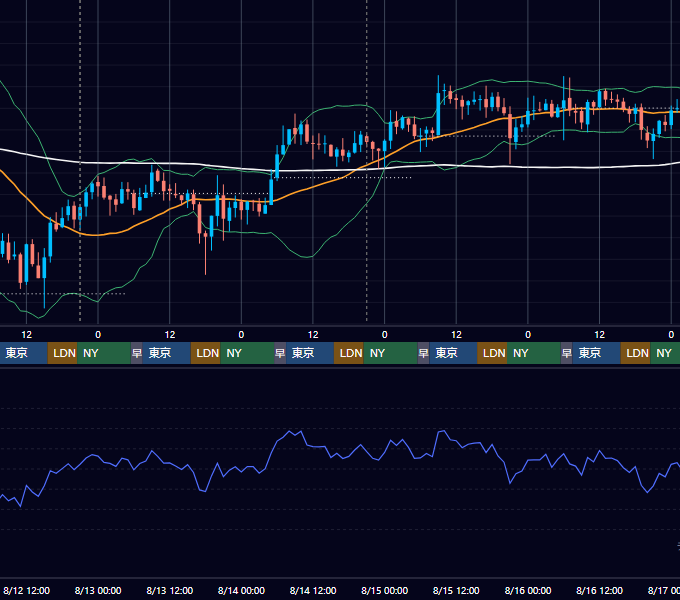The width and height of the screenshot is (680, 600).
Task: Click the 8/14 12:00 date label
Action: click(x=313, y=590)
